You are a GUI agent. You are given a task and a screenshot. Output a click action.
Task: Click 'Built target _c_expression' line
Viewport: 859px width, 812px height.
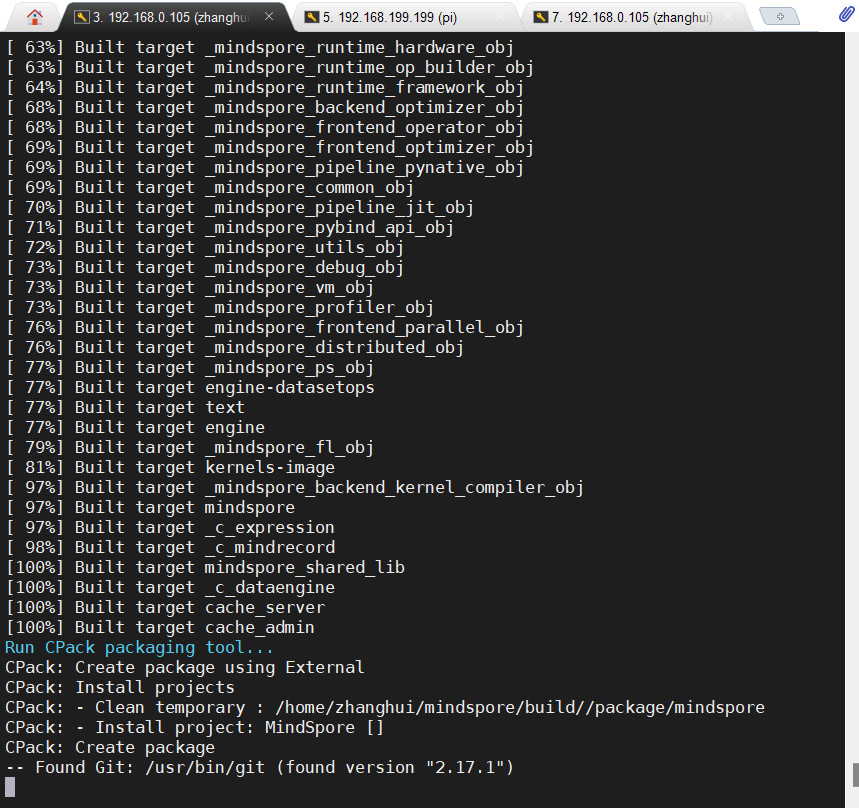click(170, 528)
